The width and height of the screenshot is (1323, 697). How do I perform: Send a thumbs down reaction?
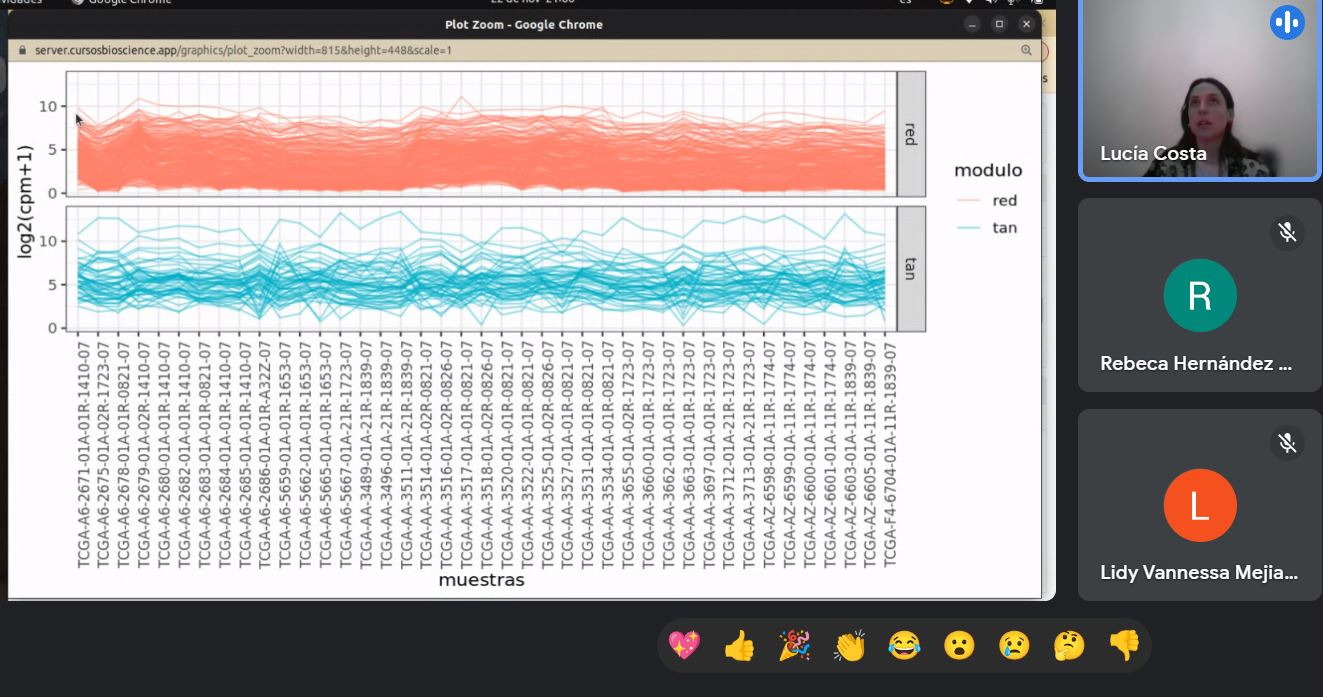pyautogui.click(x=1123, y=646)
